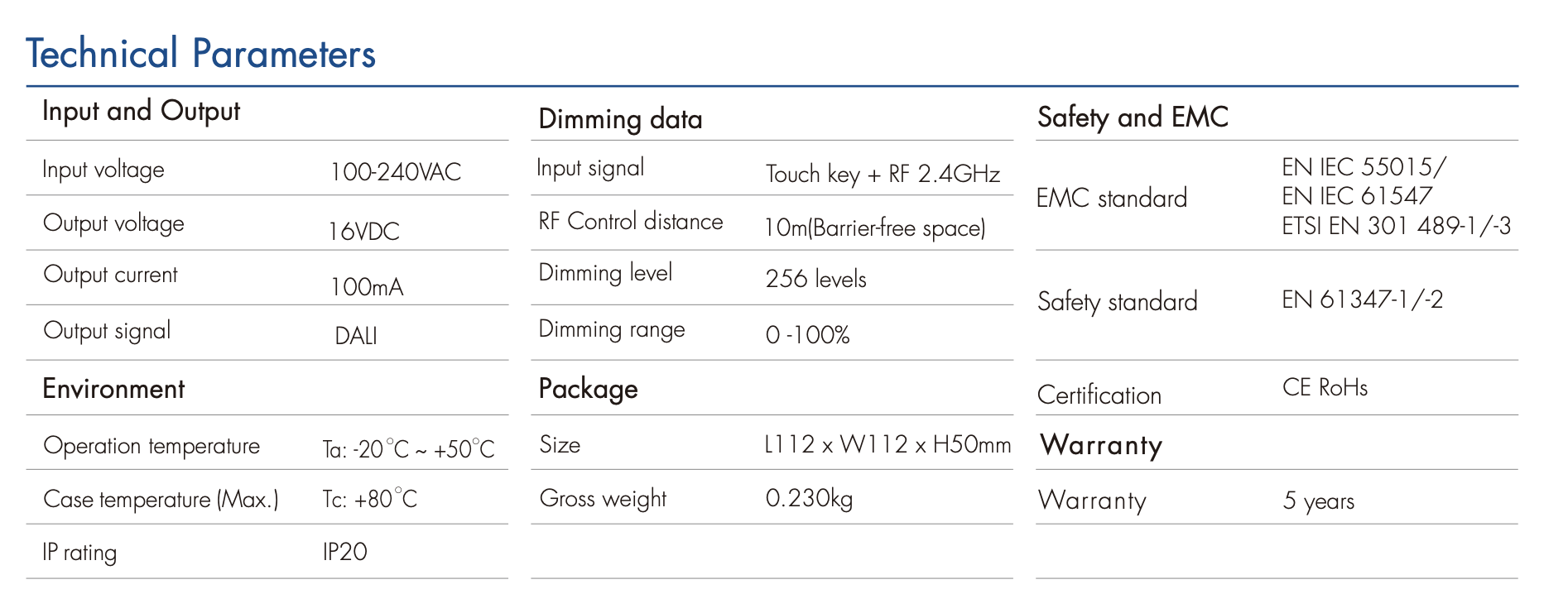Image resolution: width=1568 pixels, height=594 pixels.
Task: Click the Tc: +80°C case temperature
Action: pyautogui.click(x=369, y=499)
